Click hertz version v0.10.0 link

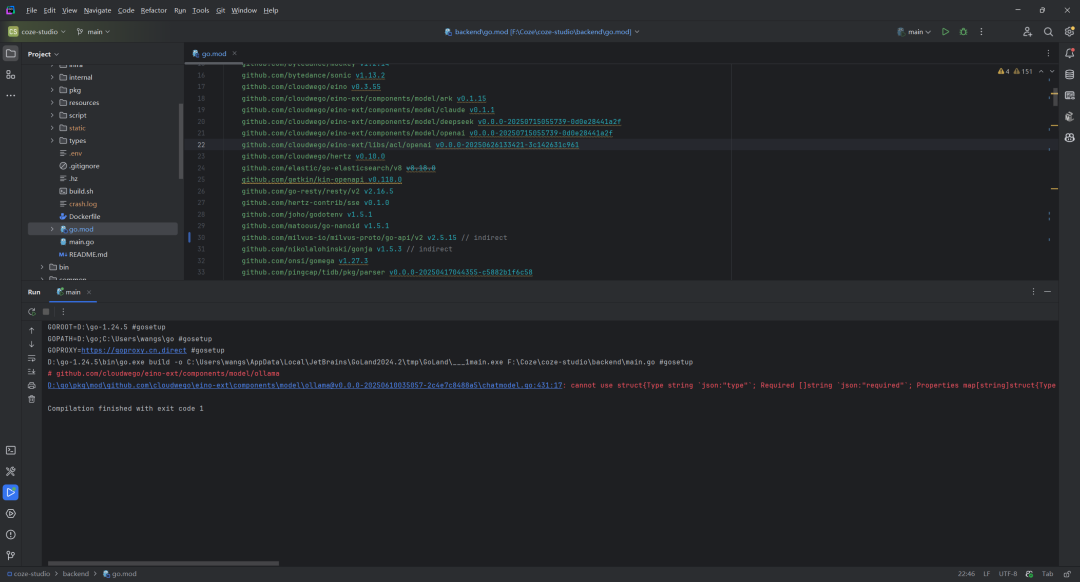pyautogui.click(x=370, y=156)
